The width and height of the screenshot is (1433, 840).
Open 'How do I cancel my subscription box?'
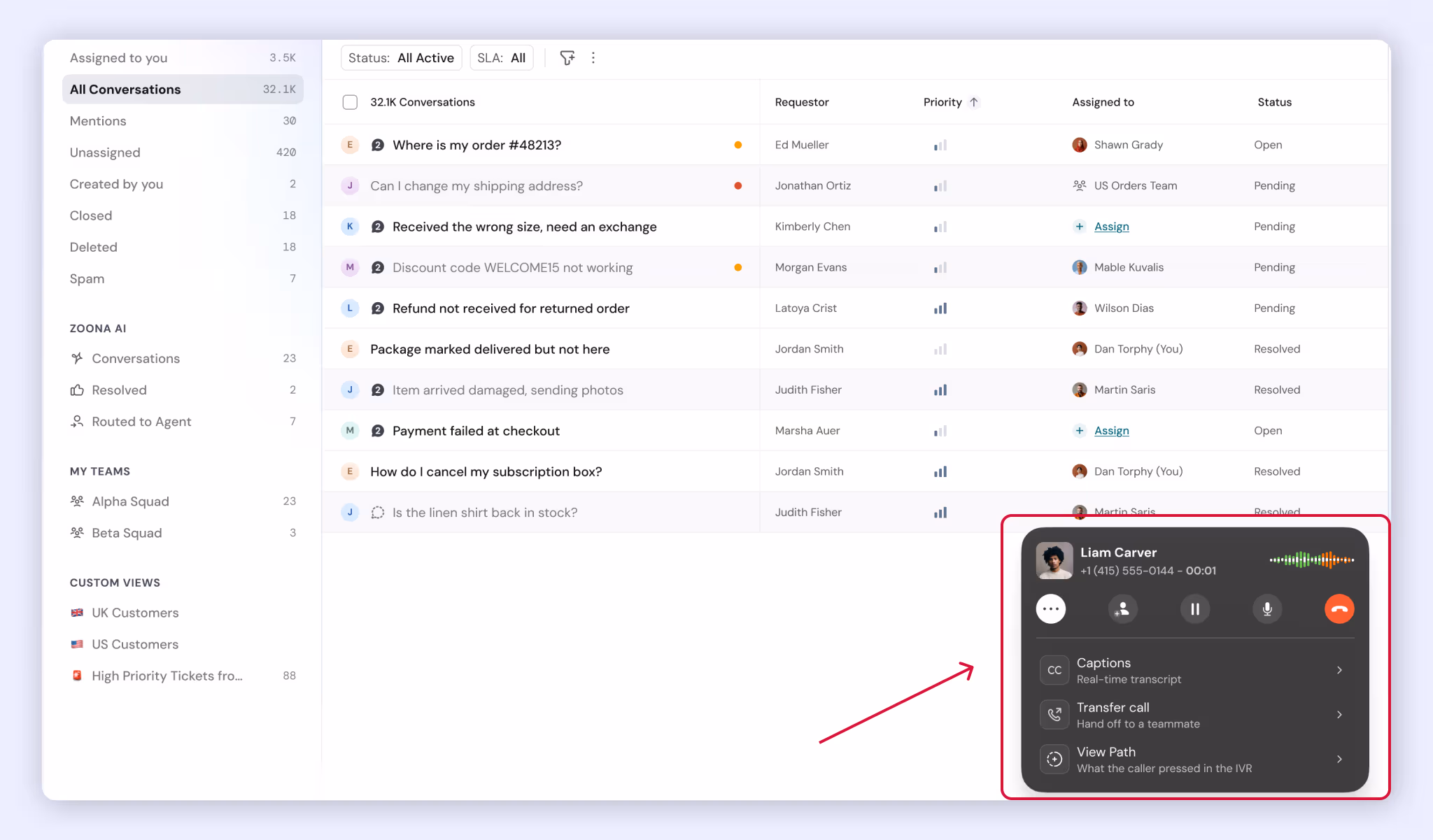[486, 472]
